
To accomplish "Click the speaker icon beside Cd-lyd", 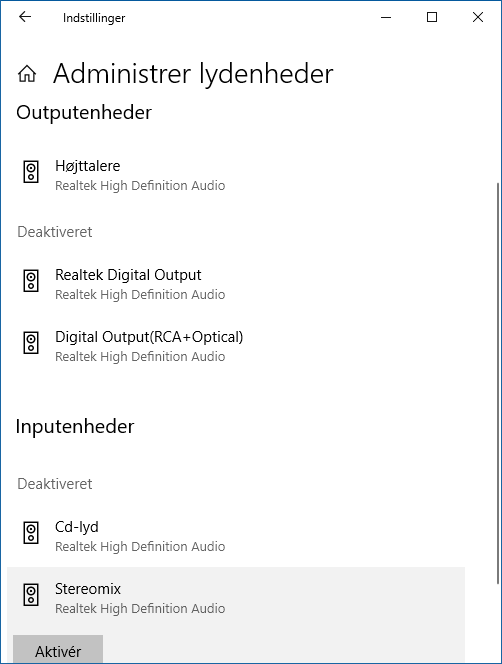I will [x=31, y=533].
